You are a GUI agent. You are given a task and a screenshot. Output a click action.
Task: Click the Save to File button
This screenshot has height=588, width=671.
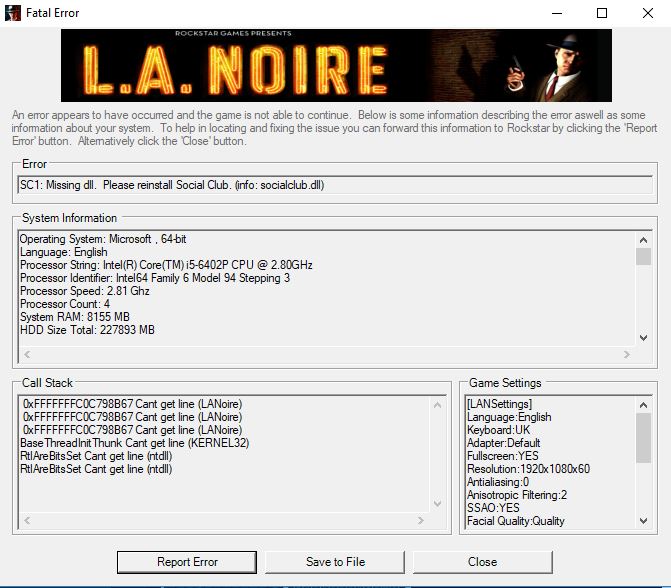(x=335, y=562)
